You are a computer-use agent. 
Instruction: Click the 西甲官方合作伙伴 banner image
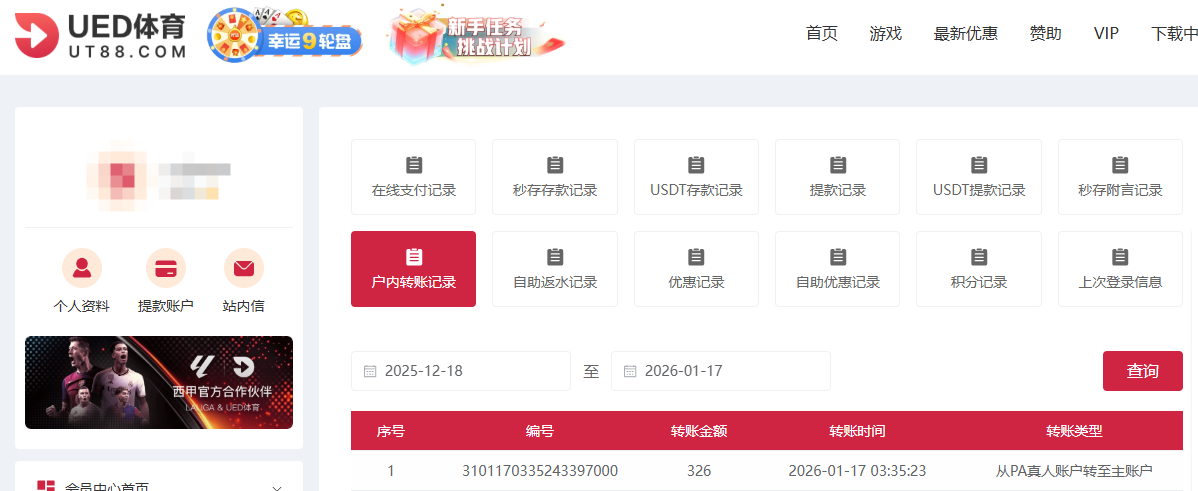pyautogui.click(x=159, y=382)
